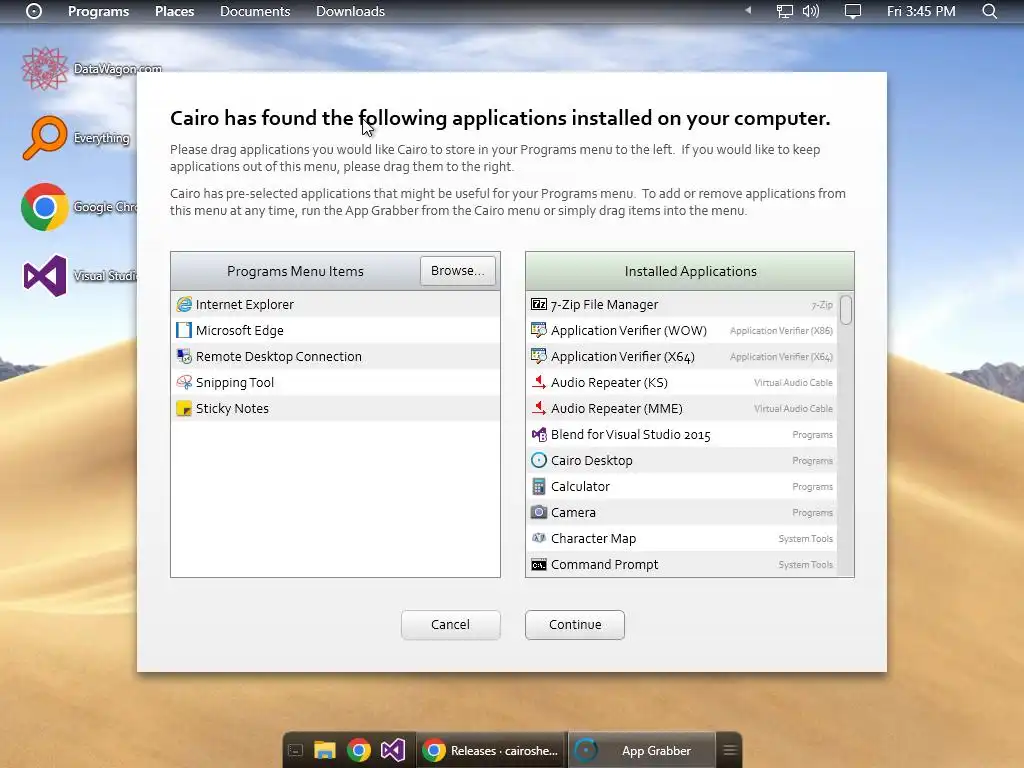Image resolution: width=1024 pixels, height=768 pixels.
Task: Open DataWagon.com desktop icon
Action: click(x=44, y=68)
